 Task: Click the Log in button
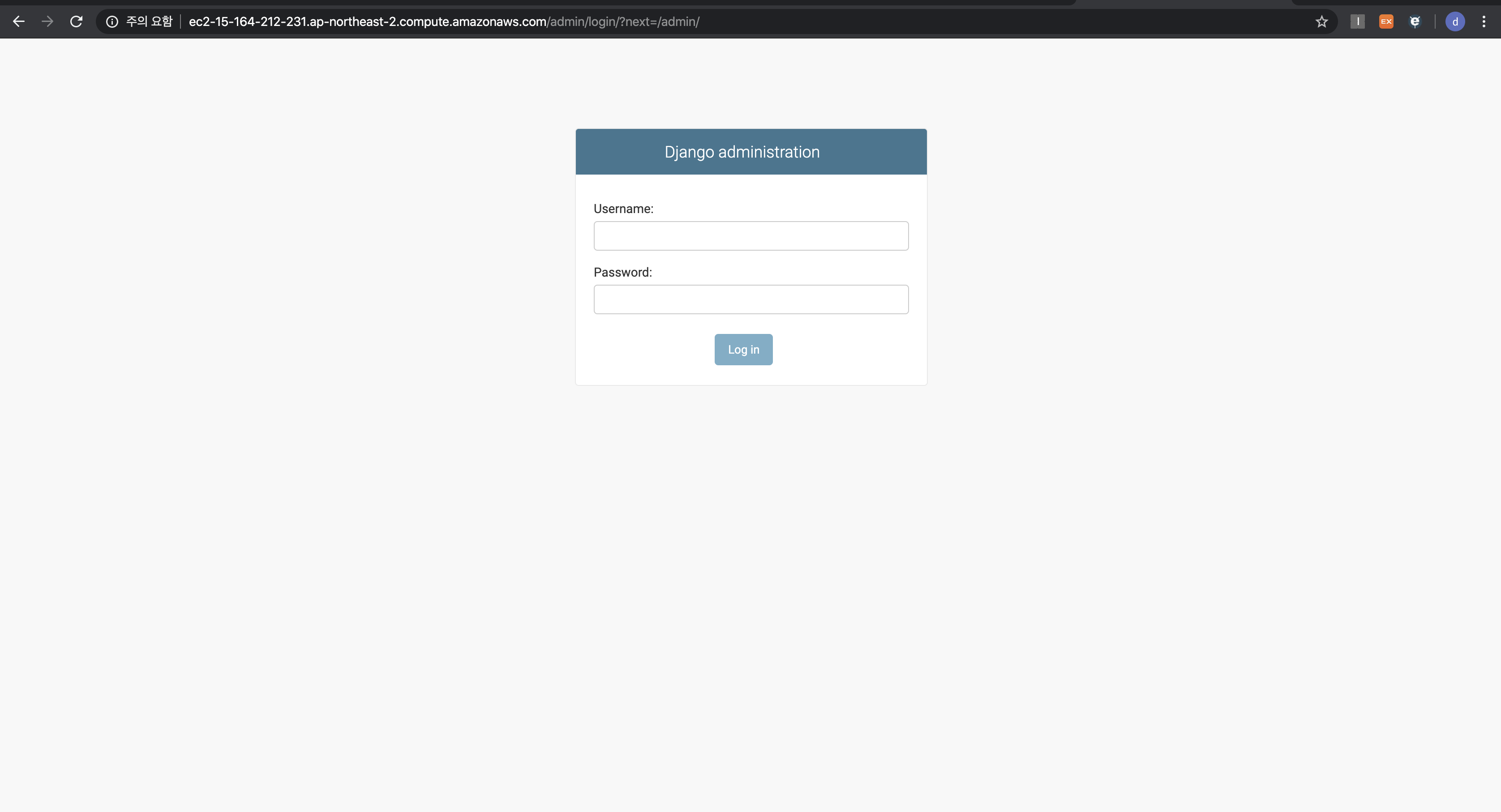coord(743,350)
